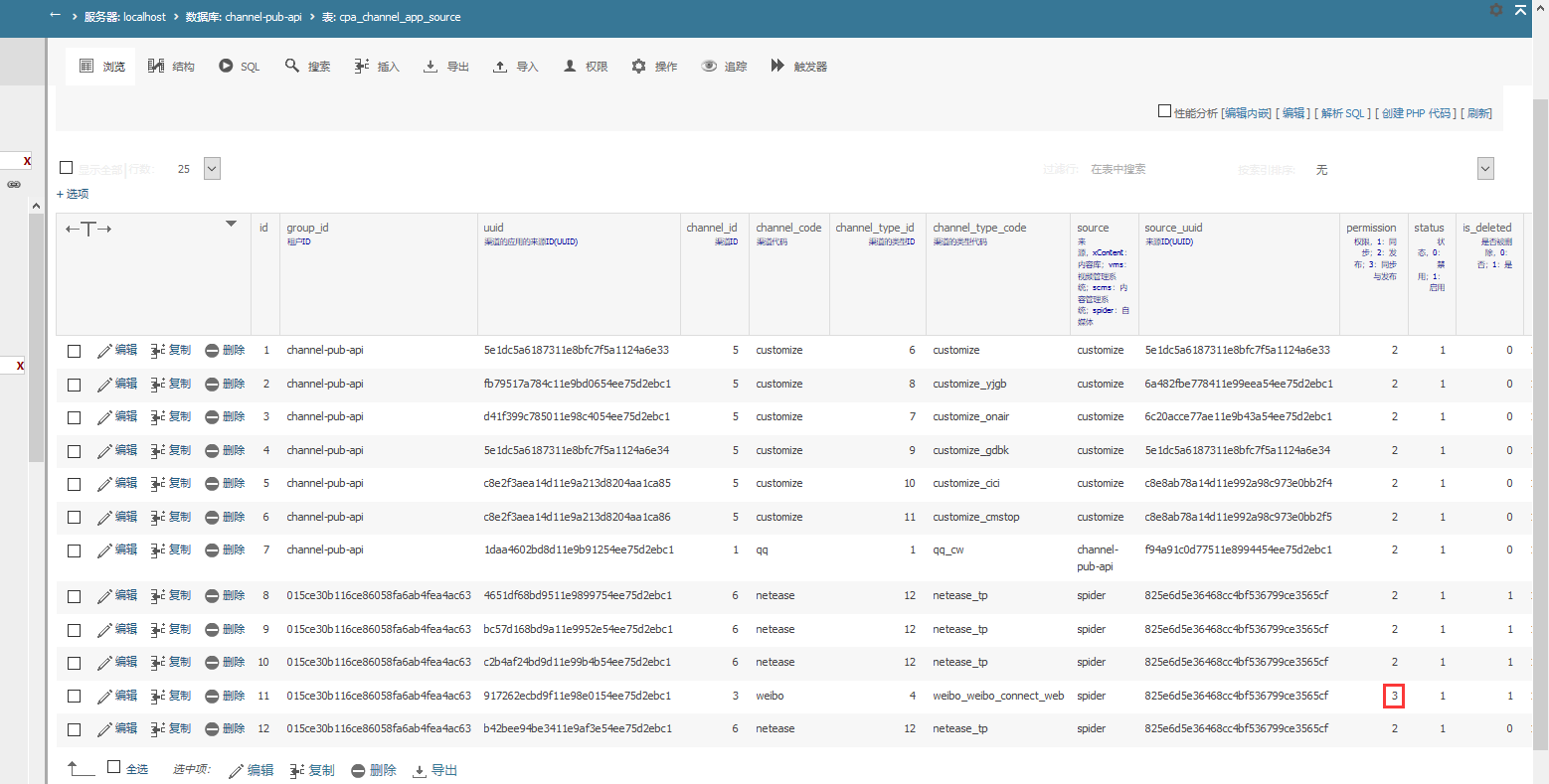Click the Create PHP Code link
The width and height of the screenshot is (1549, 784).
click(x=1417, y=113)
